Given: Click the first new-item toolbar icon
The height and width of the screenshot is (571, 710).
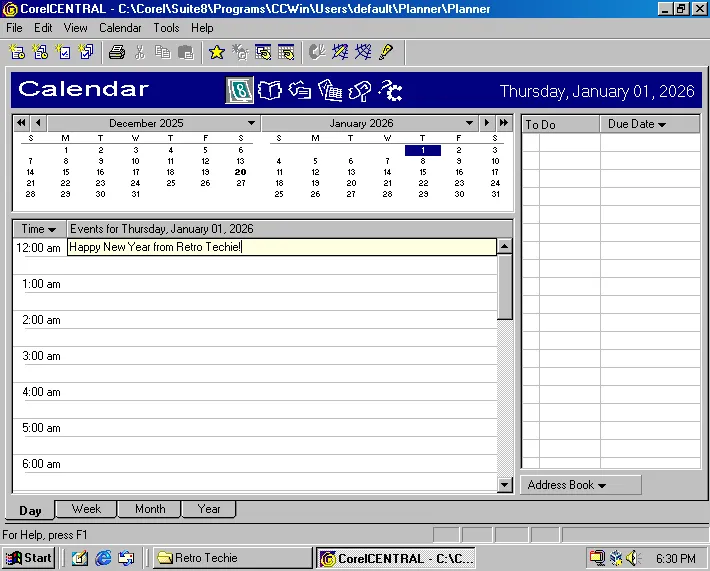Looking at the screenshot, I should pyautogui.click(x=17, y=52).
